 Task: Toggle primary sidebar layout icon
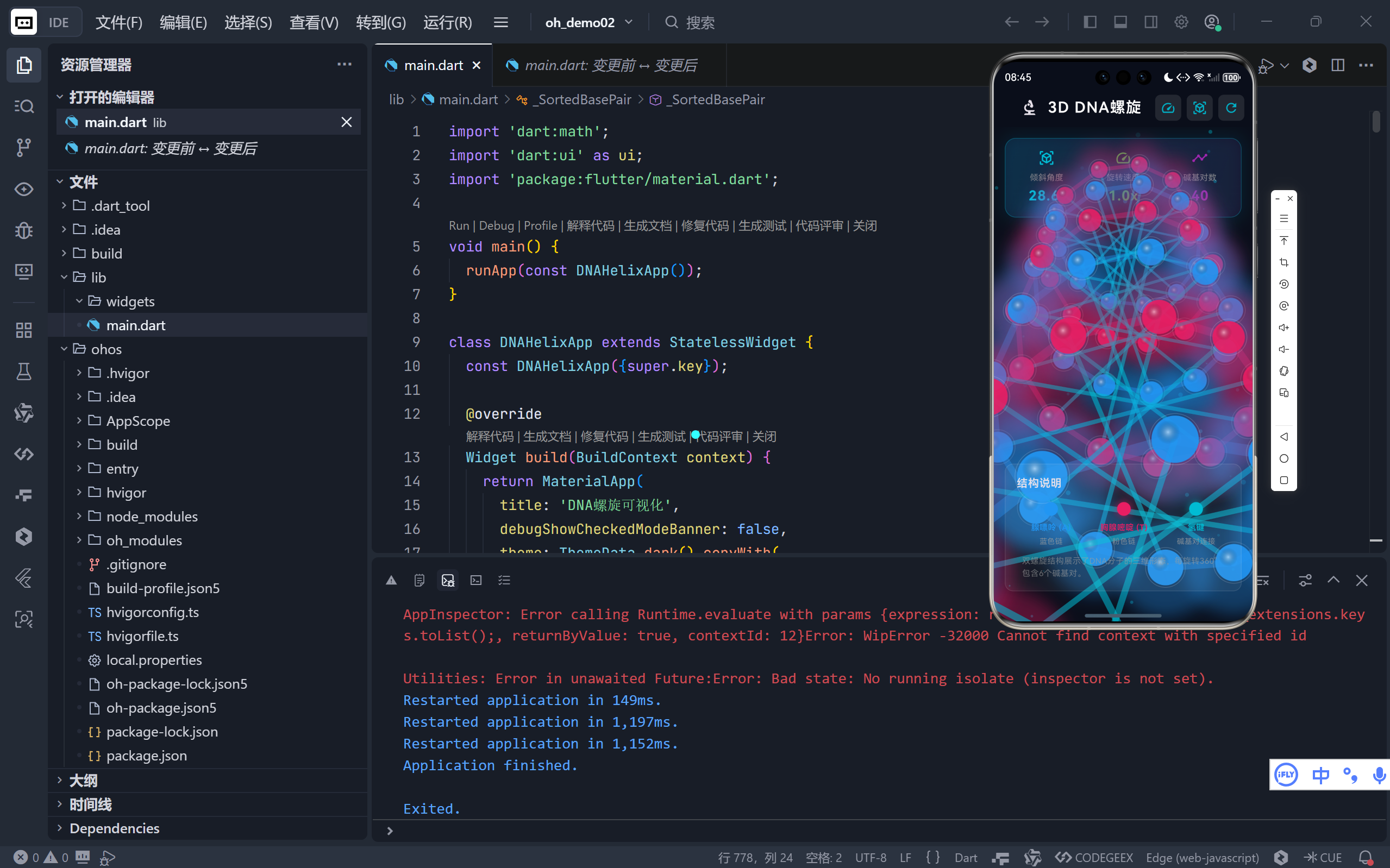point(1090,22)
